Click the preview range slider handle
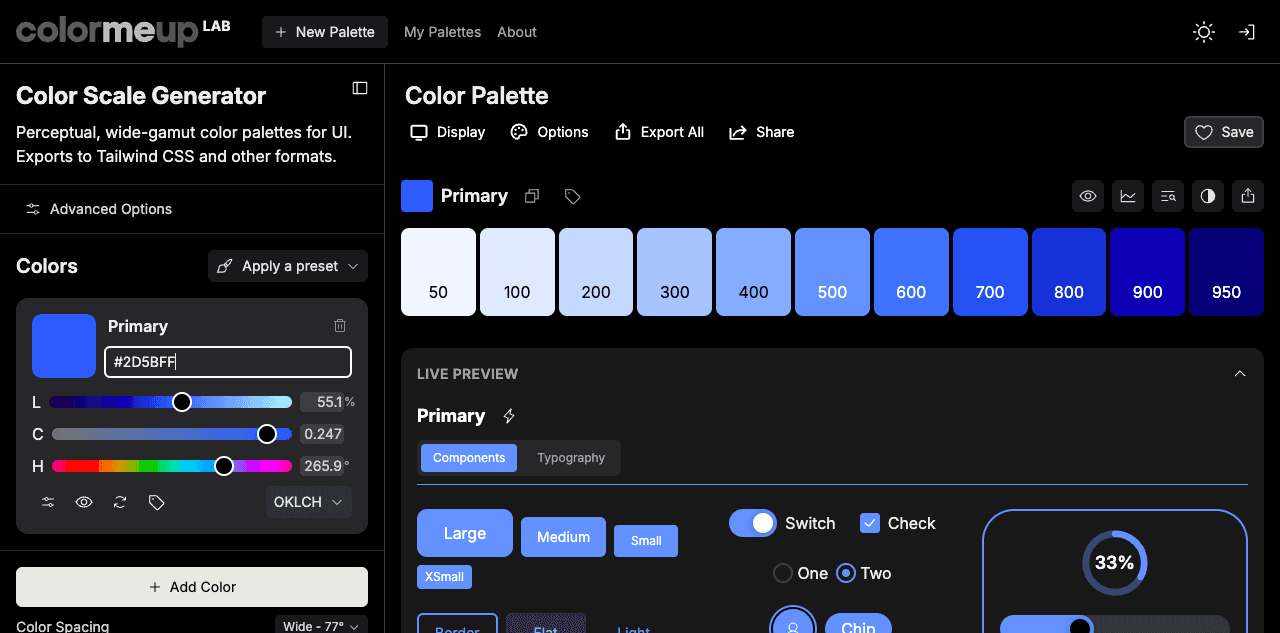This screenshot has width=1280, height=633. tap(1080, 626)
